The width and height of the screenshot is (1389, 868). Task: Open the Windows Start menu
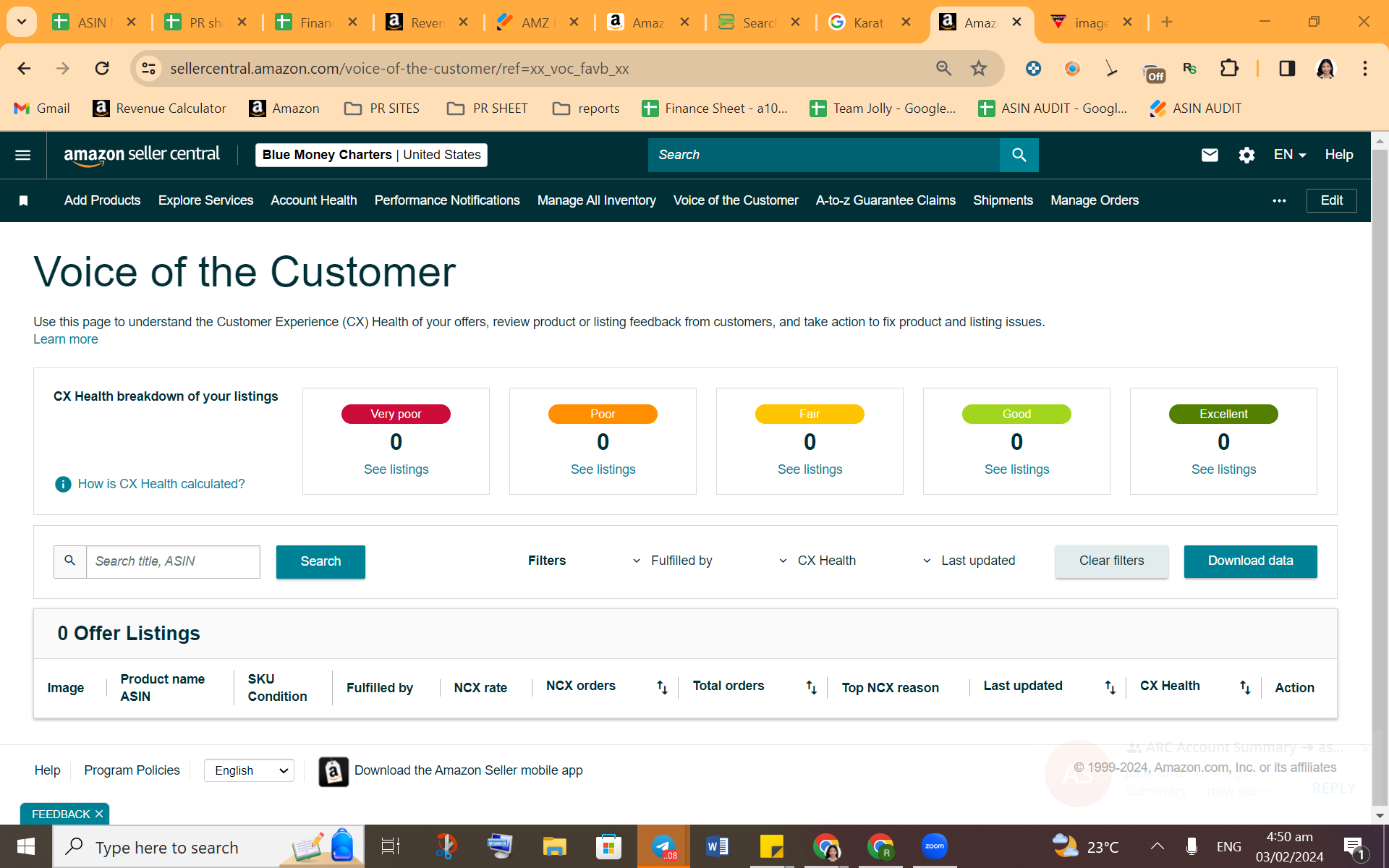[26, 846]
